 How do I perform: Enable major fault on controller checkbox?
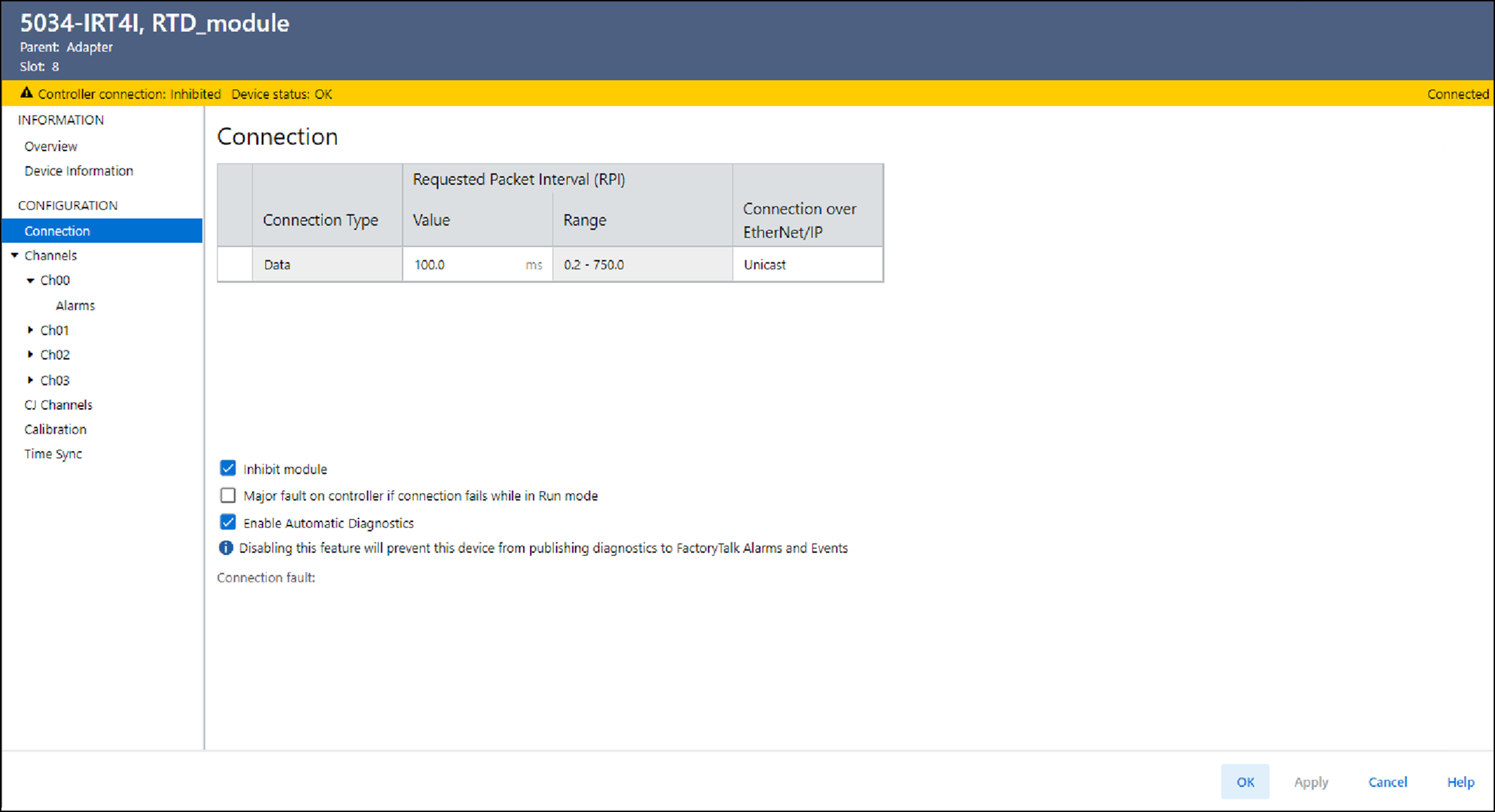click(228, 496)
